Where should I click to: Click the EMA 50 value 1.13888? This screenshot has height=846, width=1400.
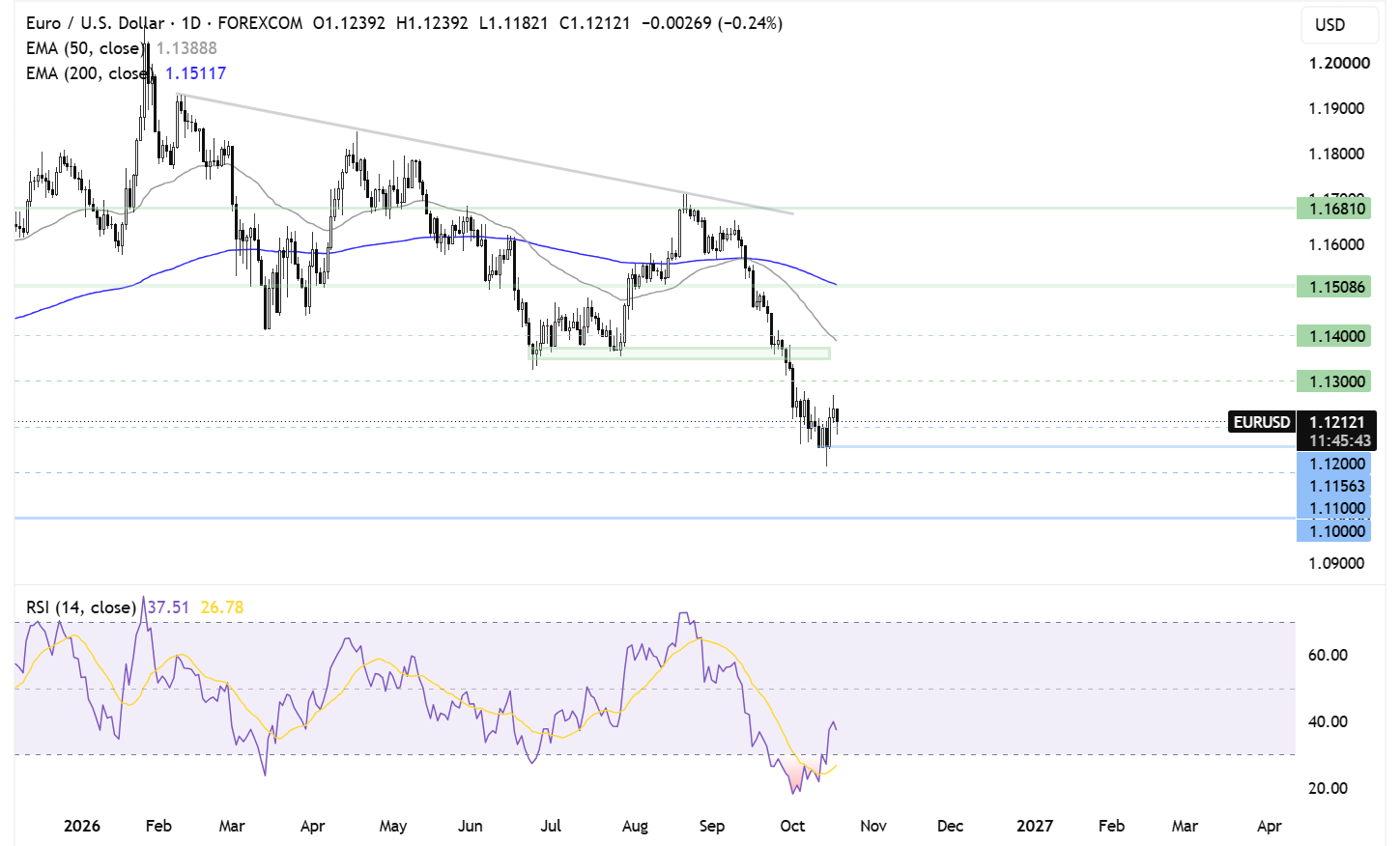pyautogui.click(x=186, y=48)
